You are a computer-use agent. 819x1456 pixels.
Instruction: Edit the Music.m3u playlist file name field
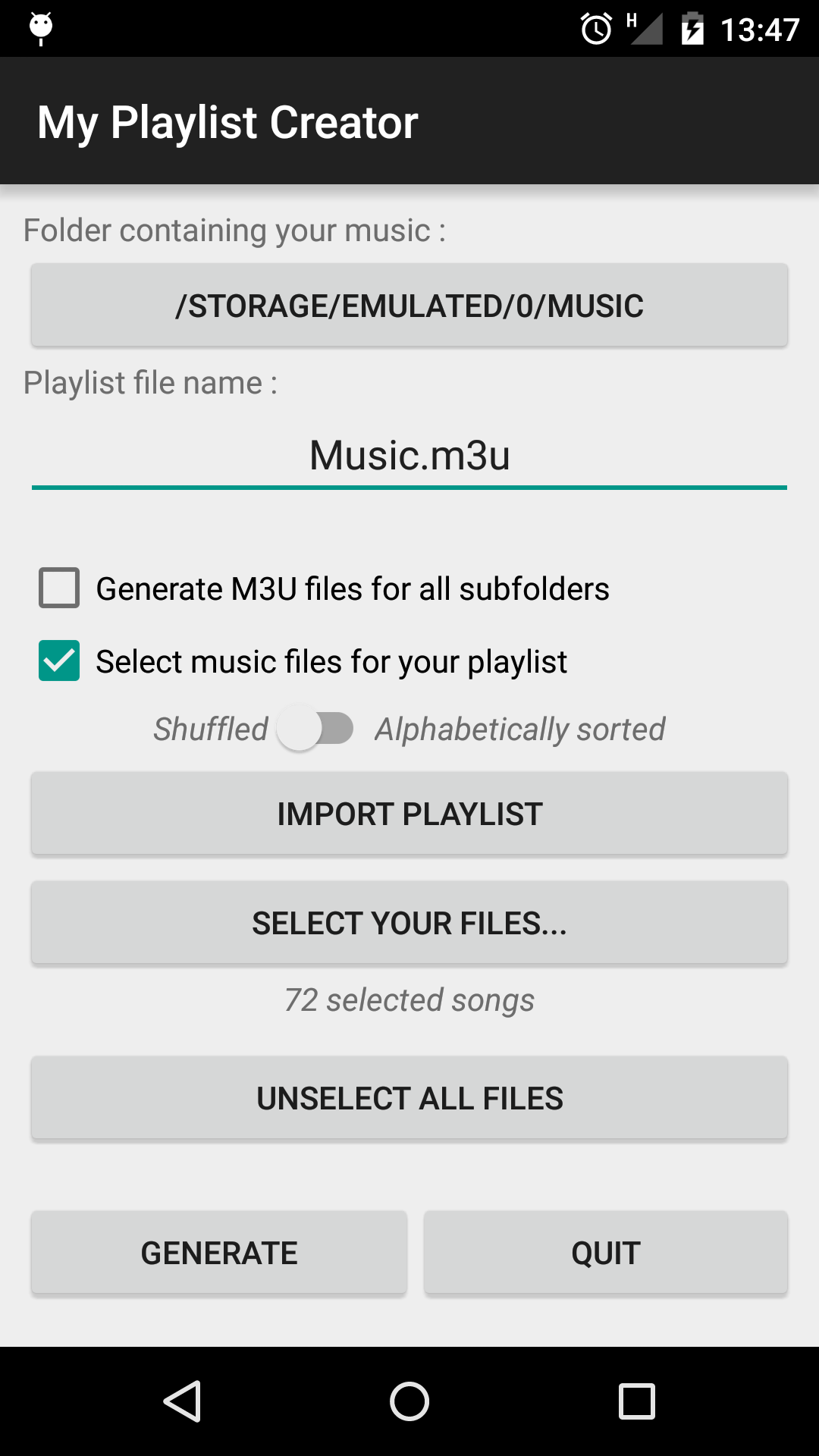(x=409, y=456)
